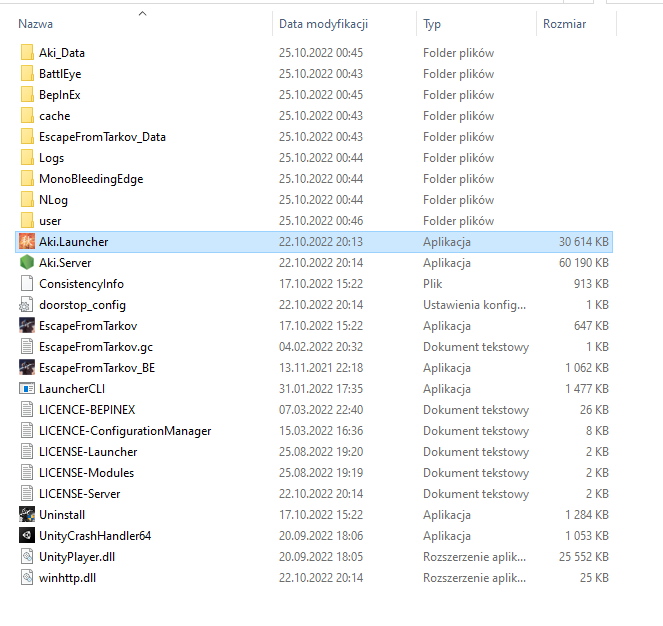Click the EscapeFromTarkov_BE file name

point(97,368)
